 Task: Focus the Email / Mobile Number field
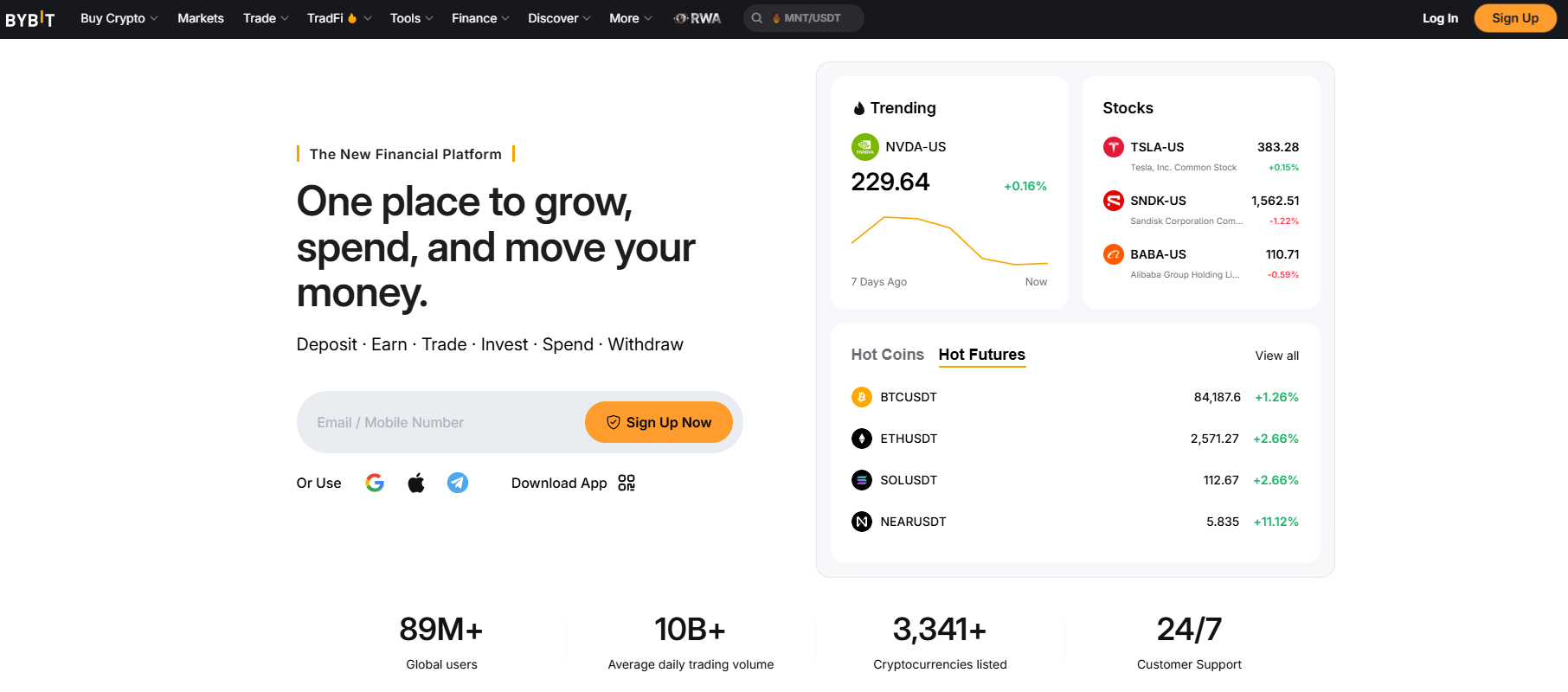443,422
